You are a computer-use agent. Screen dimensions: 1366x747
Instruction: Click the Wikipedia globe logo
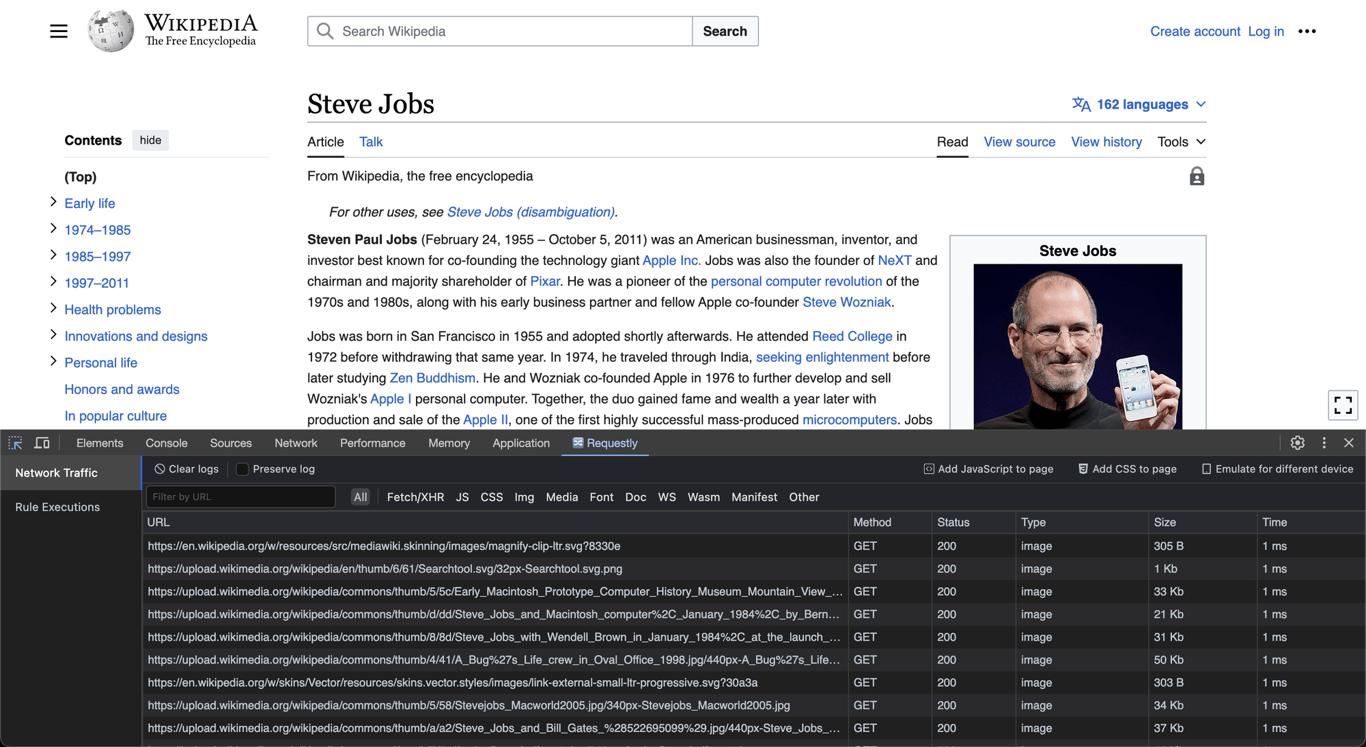(110, 31)
